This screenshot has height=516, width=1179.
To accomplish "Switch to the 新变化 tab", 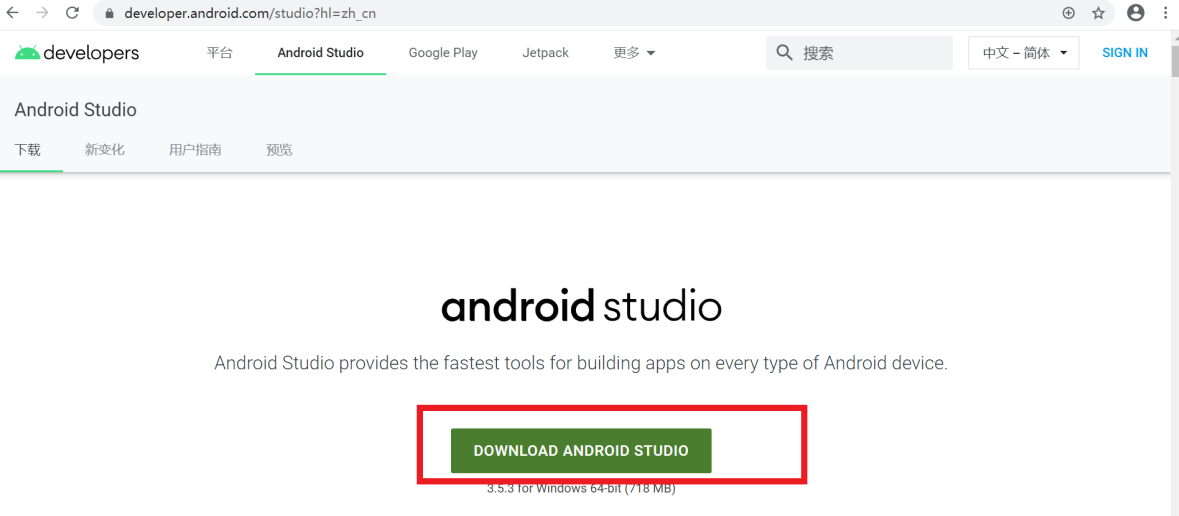I will click(105, 150).
